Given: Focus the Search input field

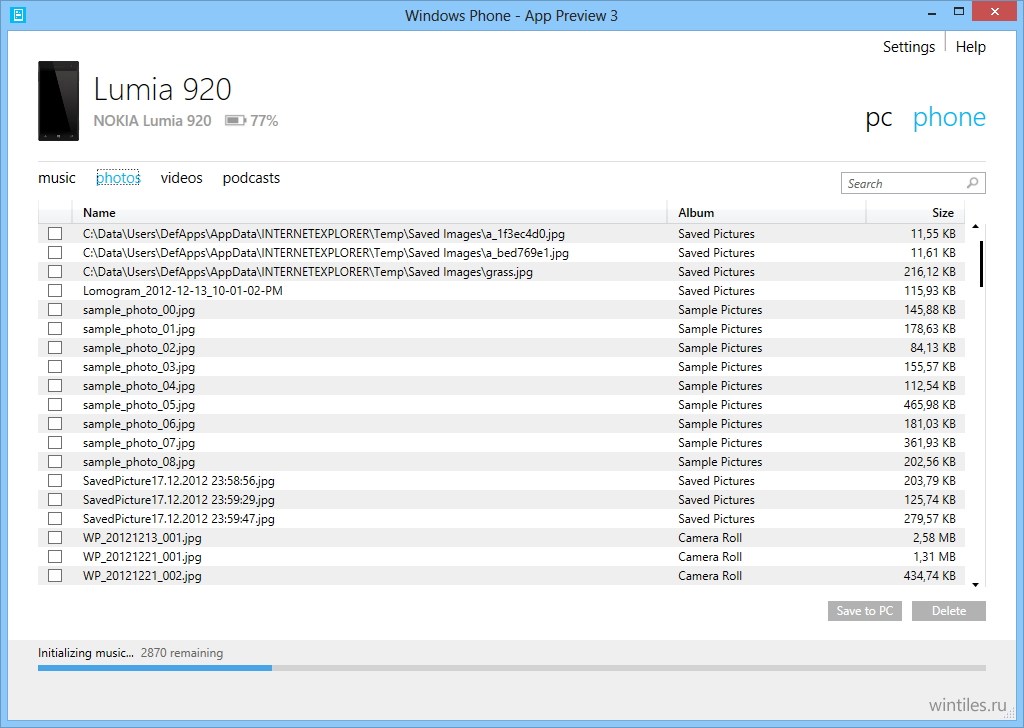Looking at the screenshot, I should (x=913, y=183).
